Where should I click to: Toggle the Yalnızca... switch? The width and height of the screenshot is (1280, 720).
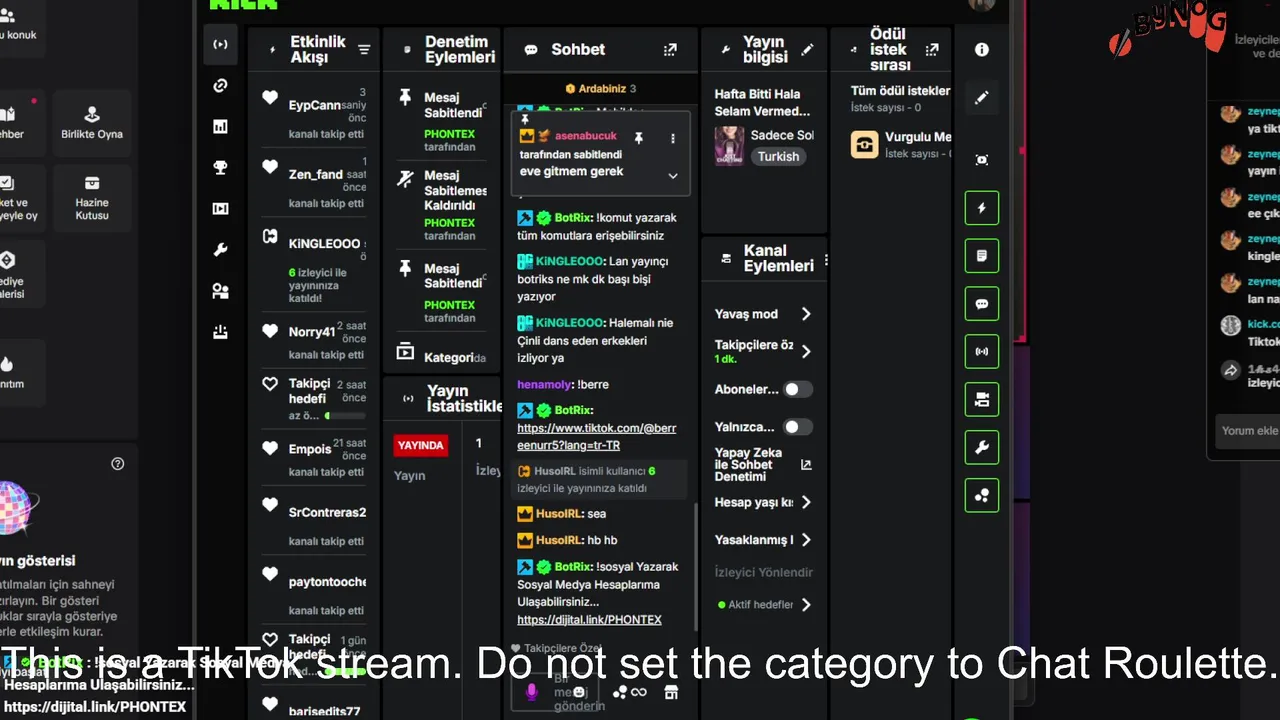797,427
